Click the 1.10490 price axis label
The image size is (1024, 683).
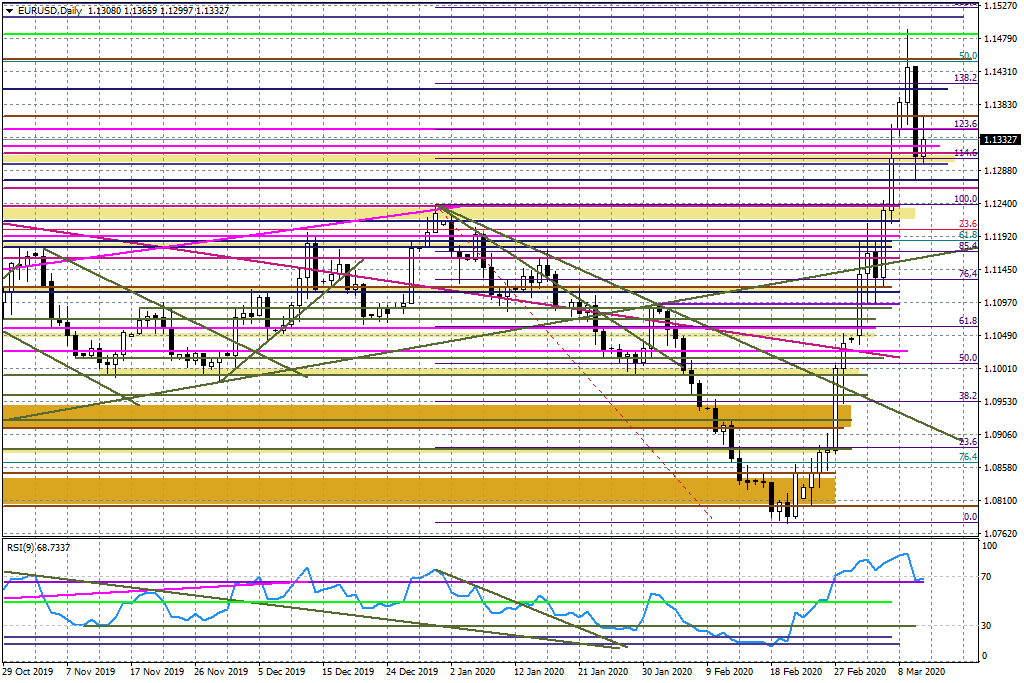coord(1000,336)
